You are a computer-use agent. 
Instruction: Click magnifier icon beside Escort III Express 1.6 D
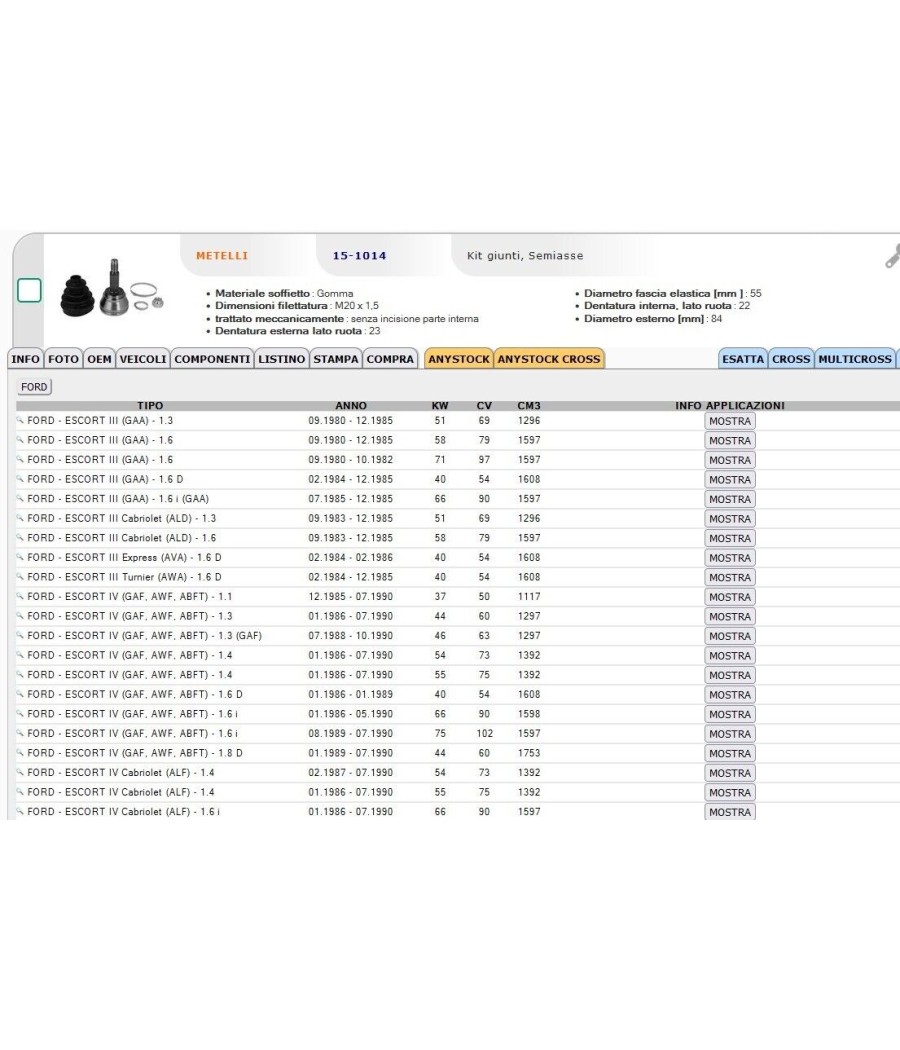coord(20,557)
